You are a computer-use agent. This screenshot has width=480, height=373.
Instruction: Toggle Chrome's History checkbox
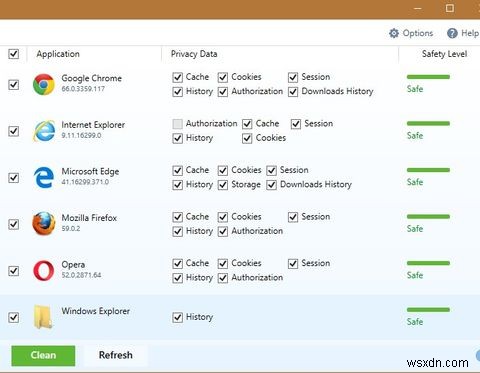click(178, 92)
